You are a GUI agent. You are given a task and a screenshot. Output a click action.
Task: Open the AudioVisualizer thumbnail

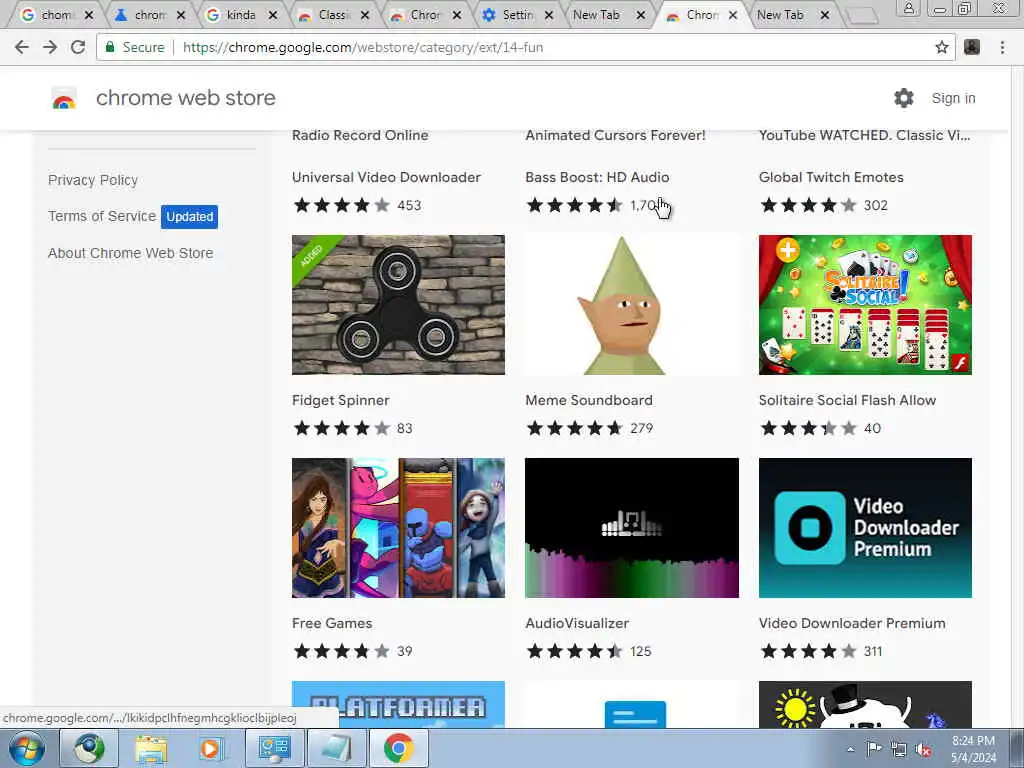[632, 528]
